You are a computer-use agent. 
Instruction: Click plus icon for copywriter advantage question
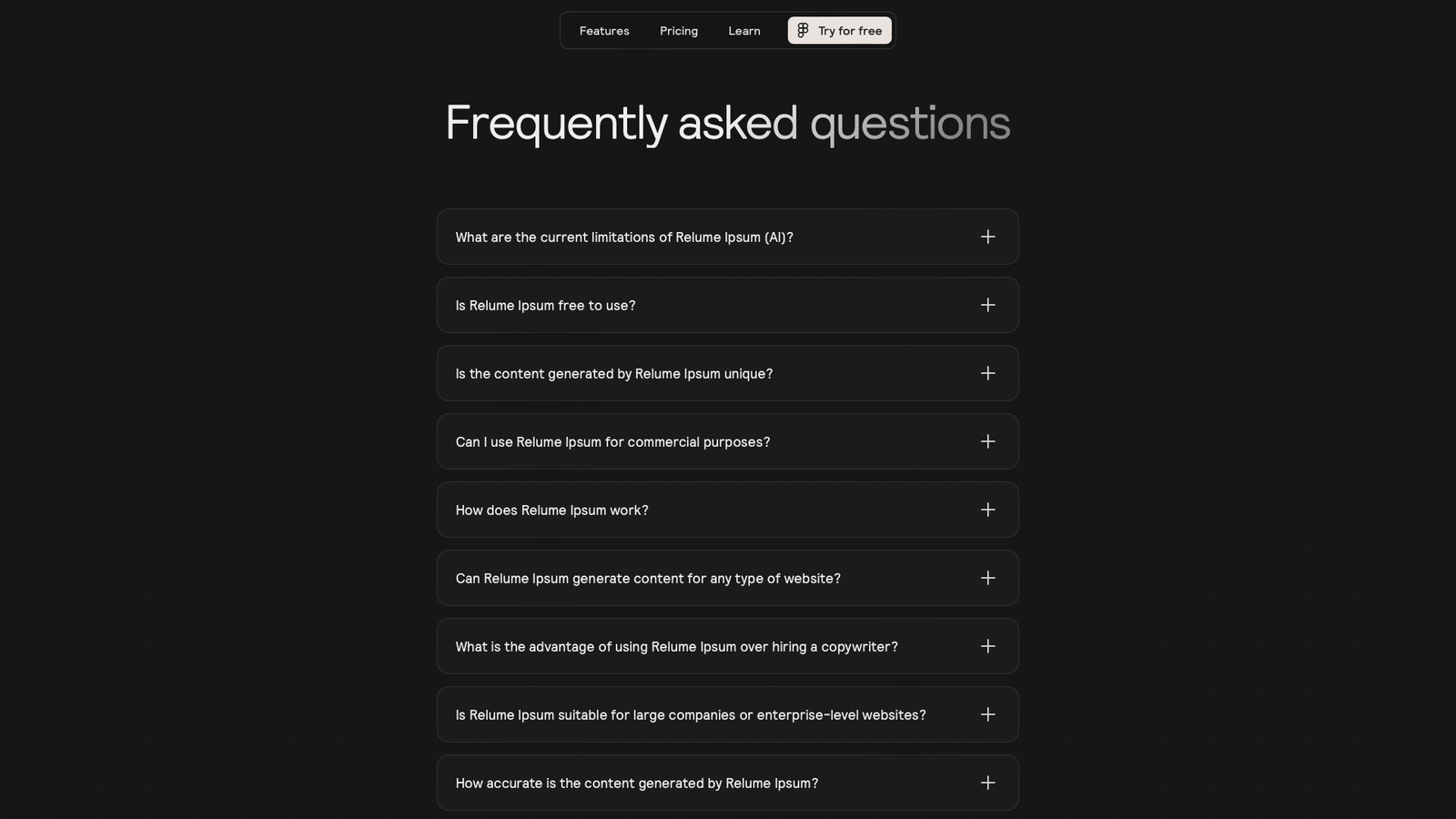pos(987,646)
